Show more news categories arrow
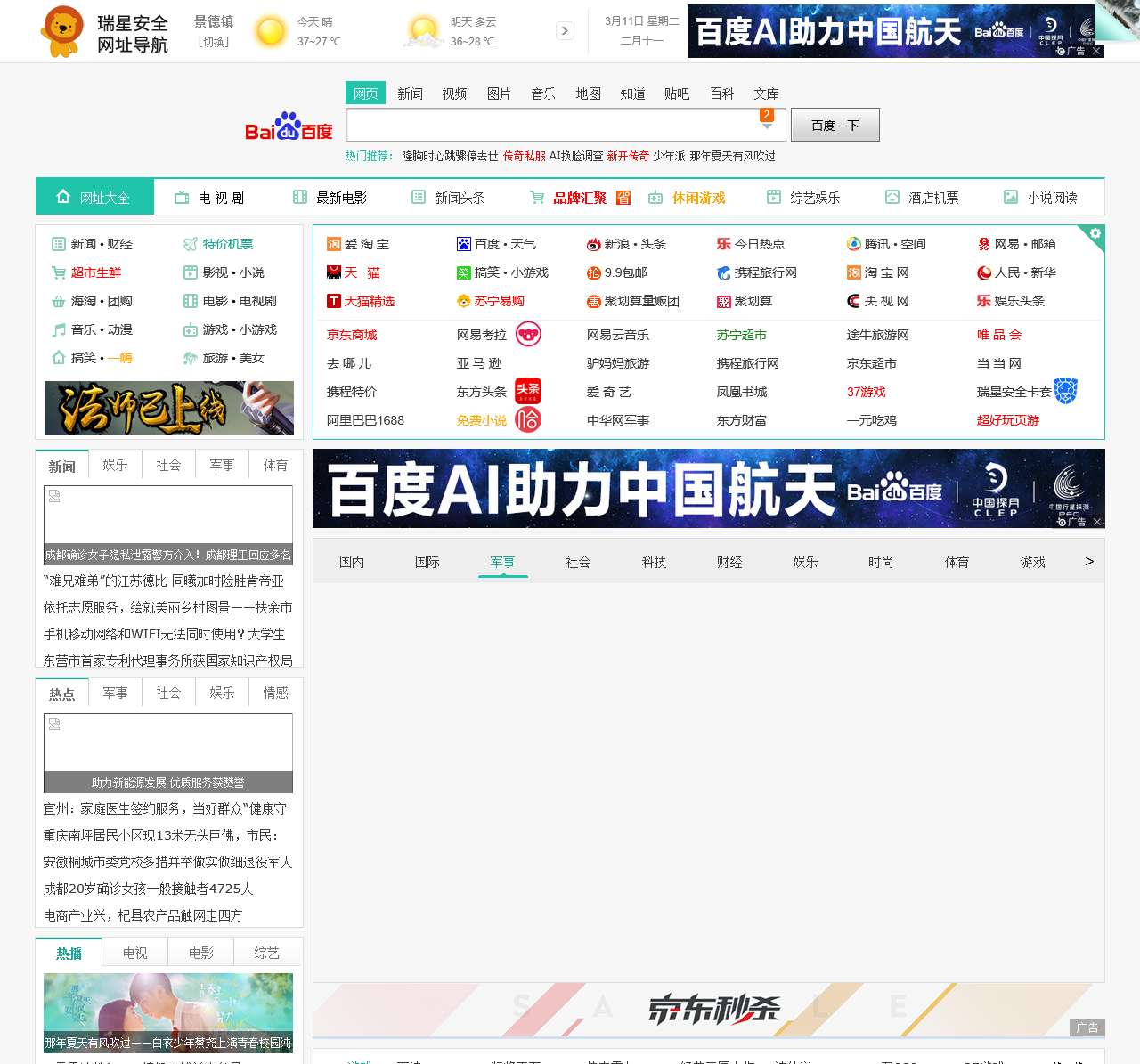 pyautogui.click(x=1088, y=561)
